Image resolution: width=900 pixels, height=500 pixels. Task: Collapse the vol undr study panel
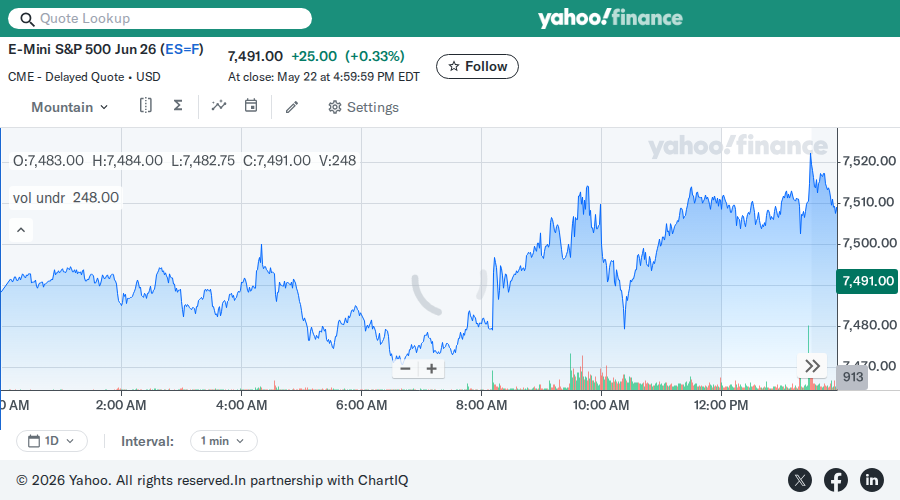(21, 230)
